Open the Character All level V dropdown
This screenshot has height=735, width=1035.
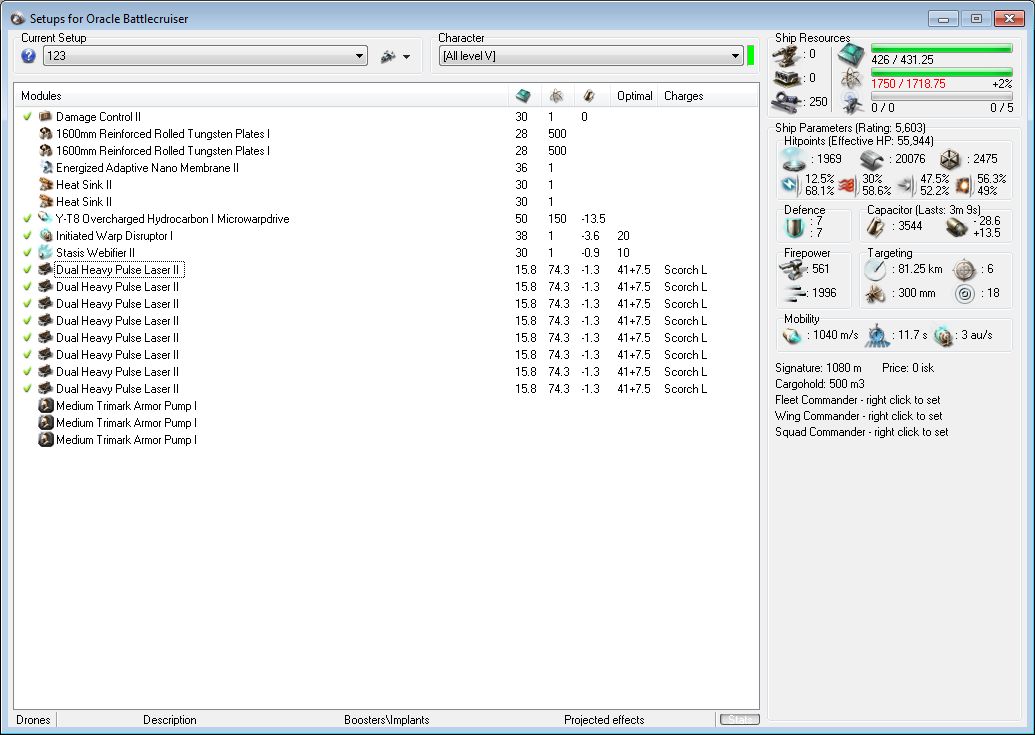(x=591, y=56)
